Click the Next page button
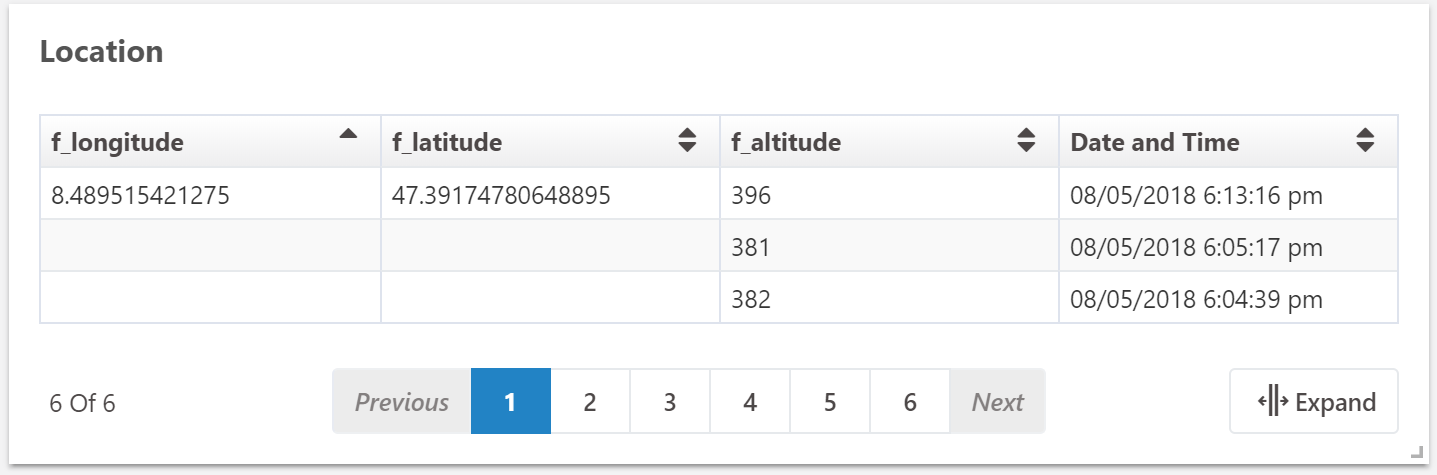 (x=998, y=402)
